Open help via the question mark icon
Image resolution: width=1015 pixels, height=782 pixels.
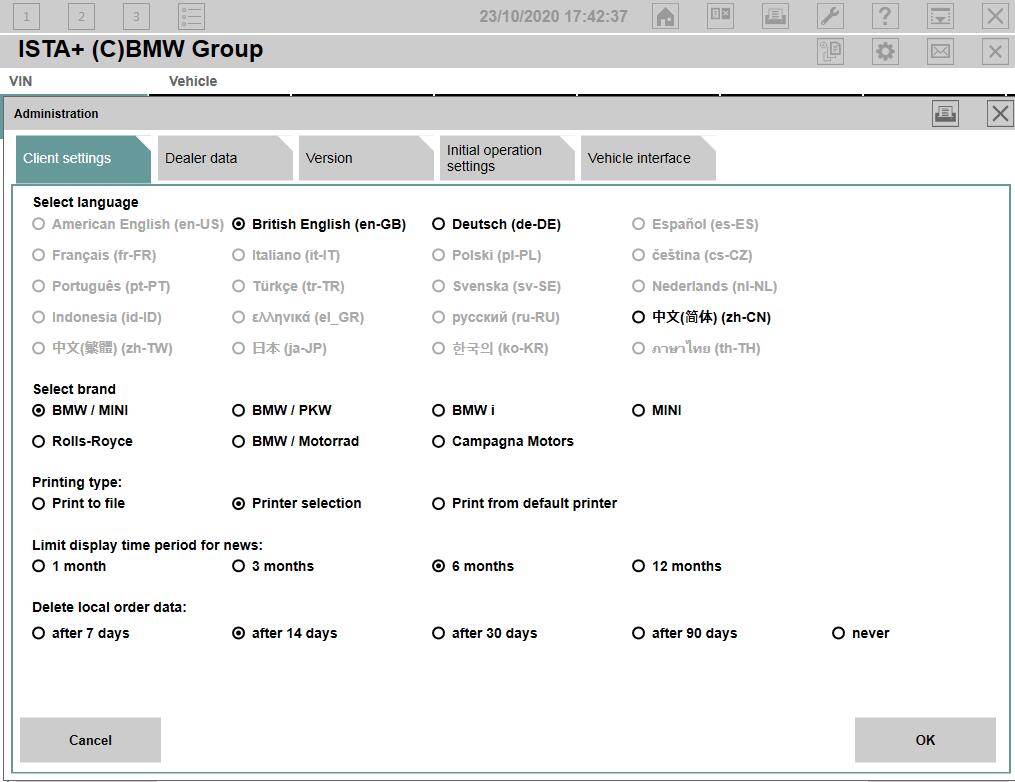pos(885,16)
